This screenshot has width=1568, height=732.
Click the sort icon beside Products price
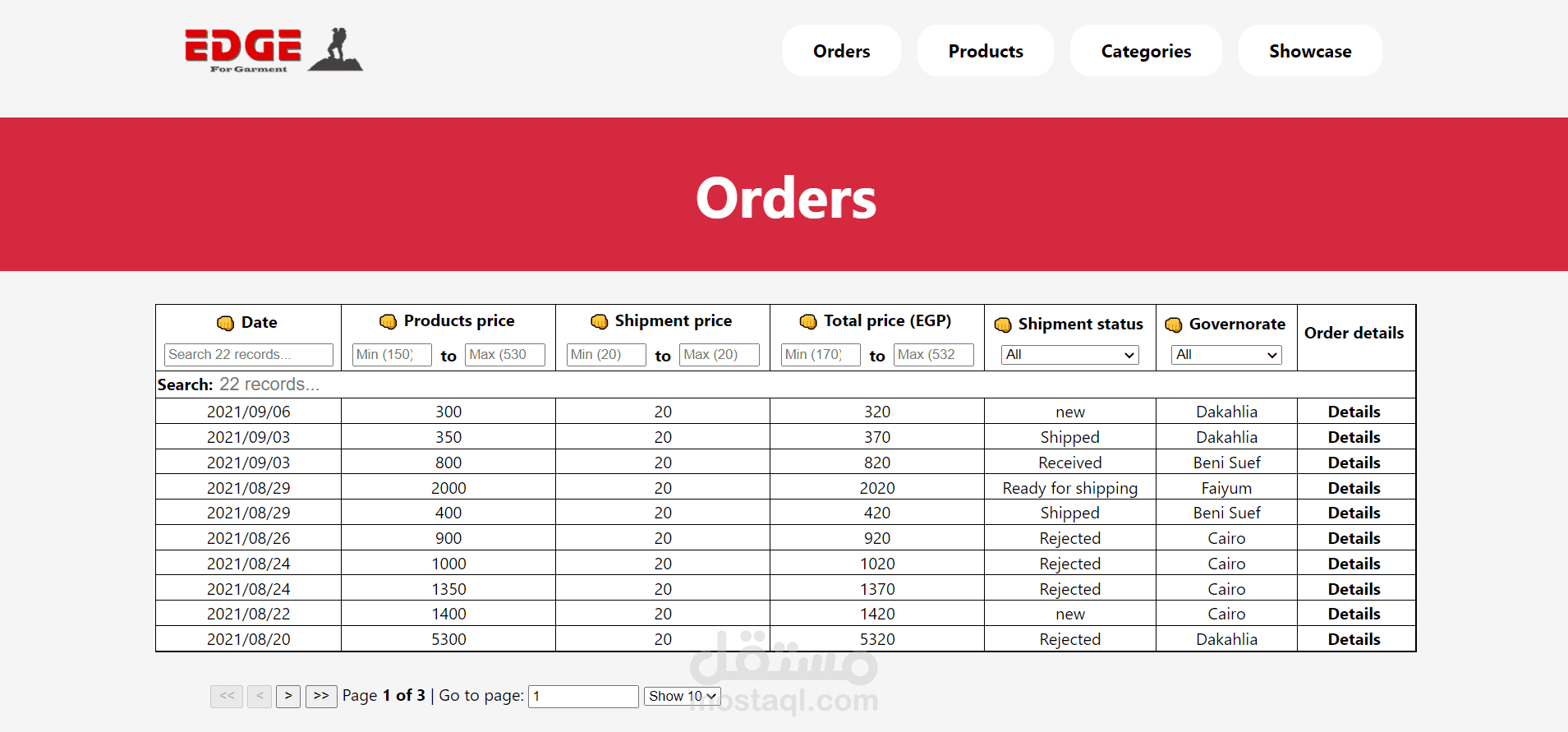pyautogui.click(x=388, y=321)
